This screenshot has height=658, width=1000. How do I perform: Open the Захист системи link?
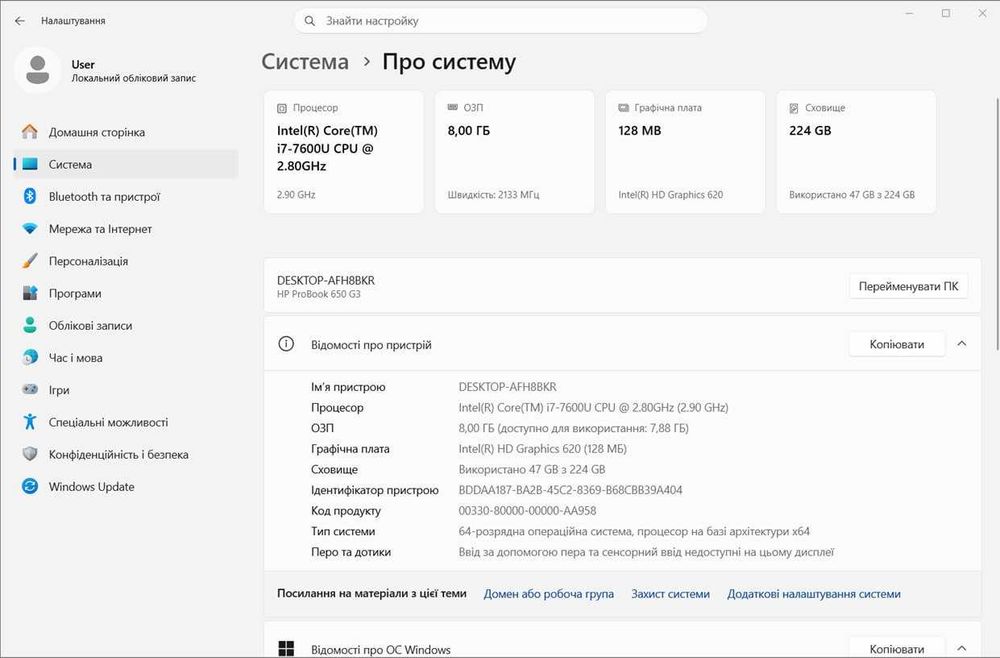point(670,594)
